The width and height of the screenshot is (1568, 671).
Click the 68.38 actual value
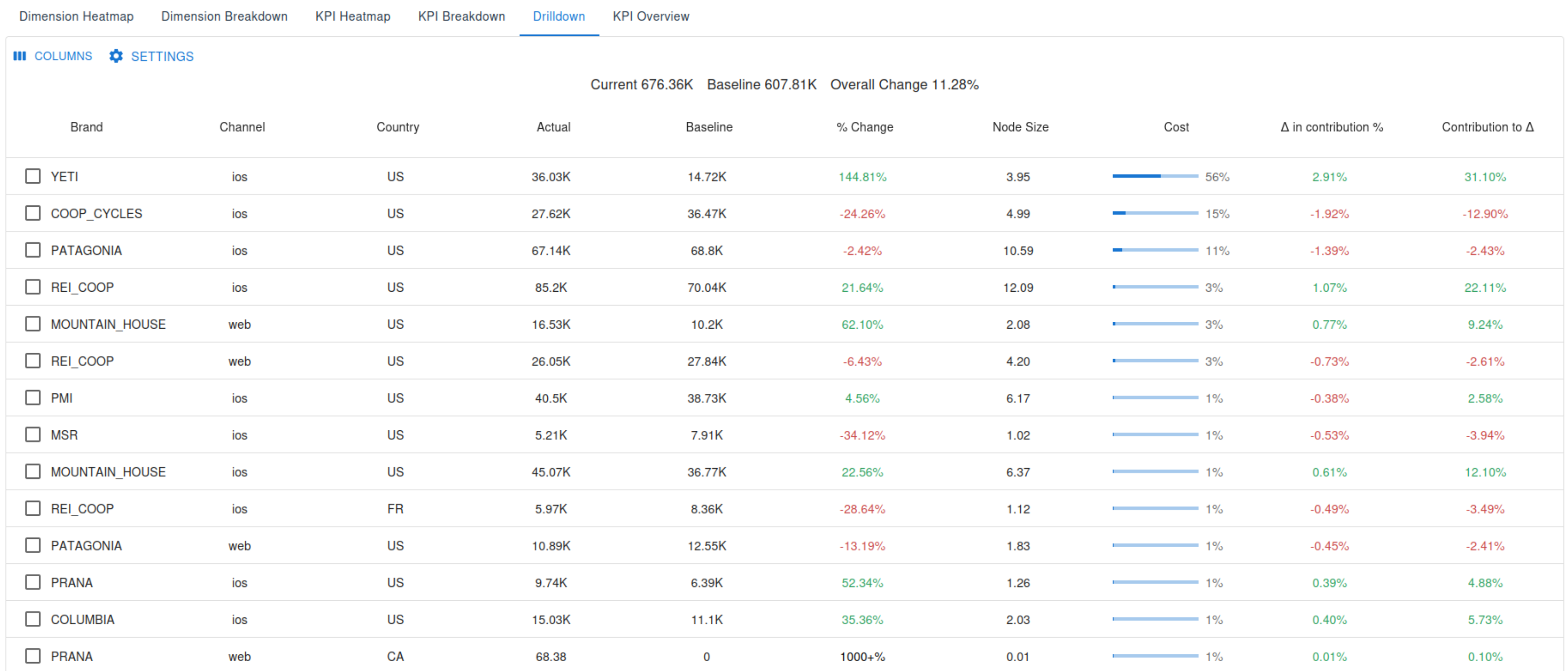(x=551, y=656)
